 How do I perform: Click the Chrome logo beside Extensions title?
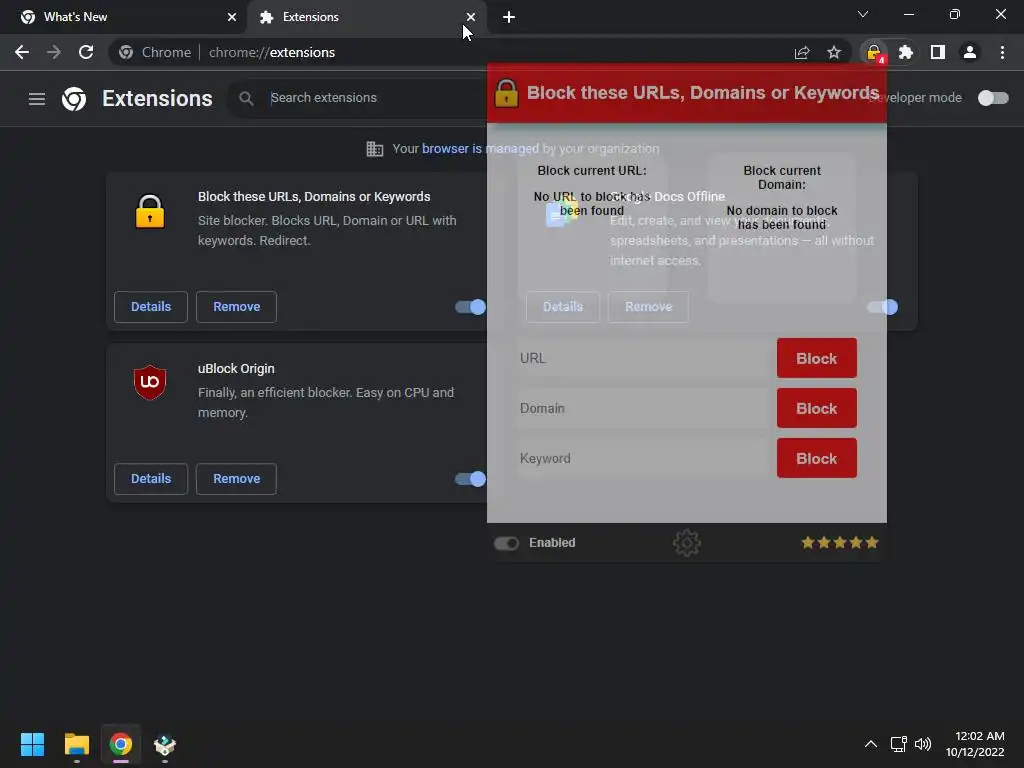(74, 99)
